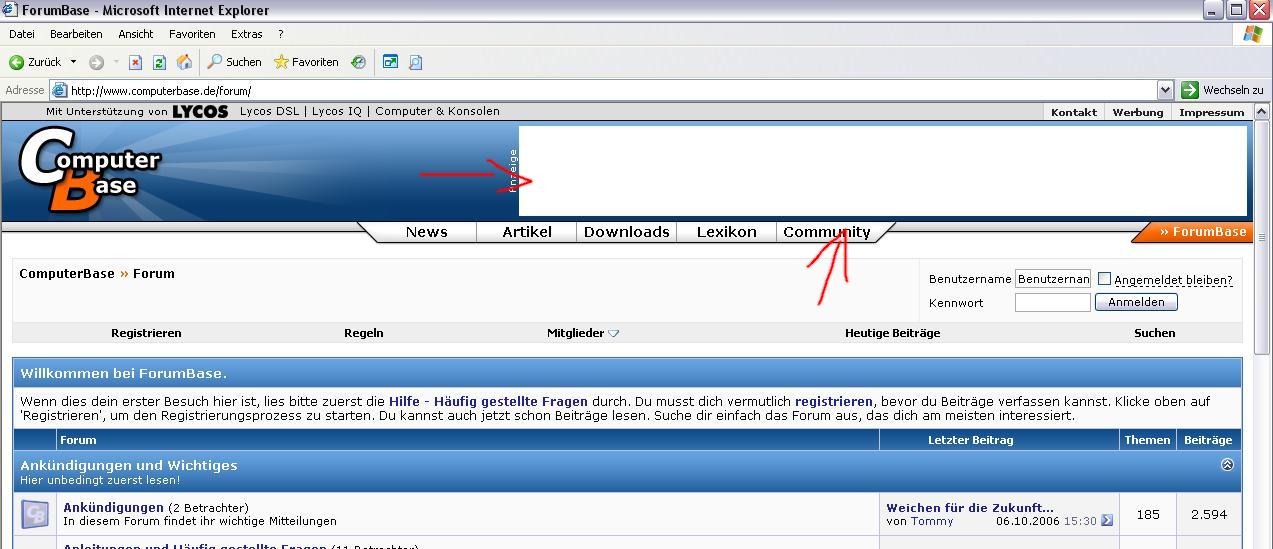
Task: Open the History (Verlauf) clock icon
Action: pos(358,62)
